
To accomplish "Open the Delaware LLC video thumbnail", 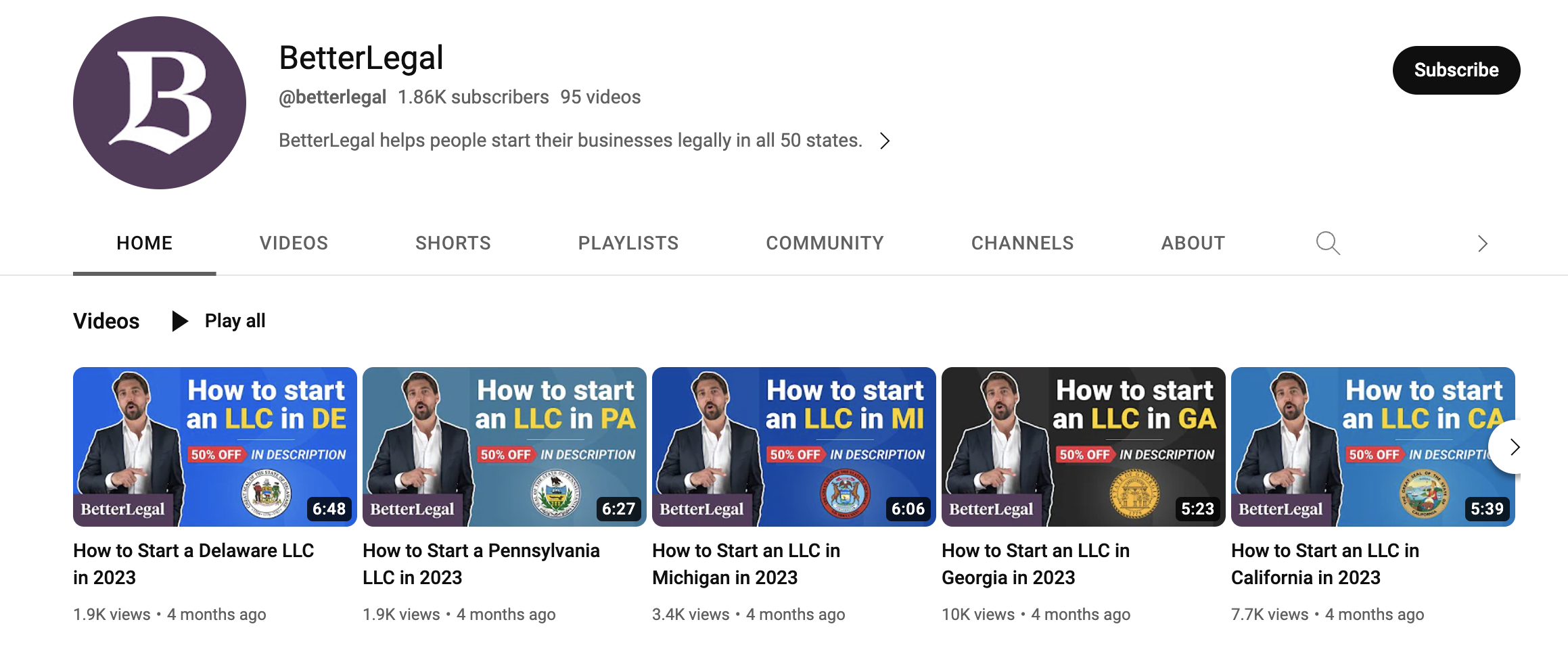I will tap(215, 447).
